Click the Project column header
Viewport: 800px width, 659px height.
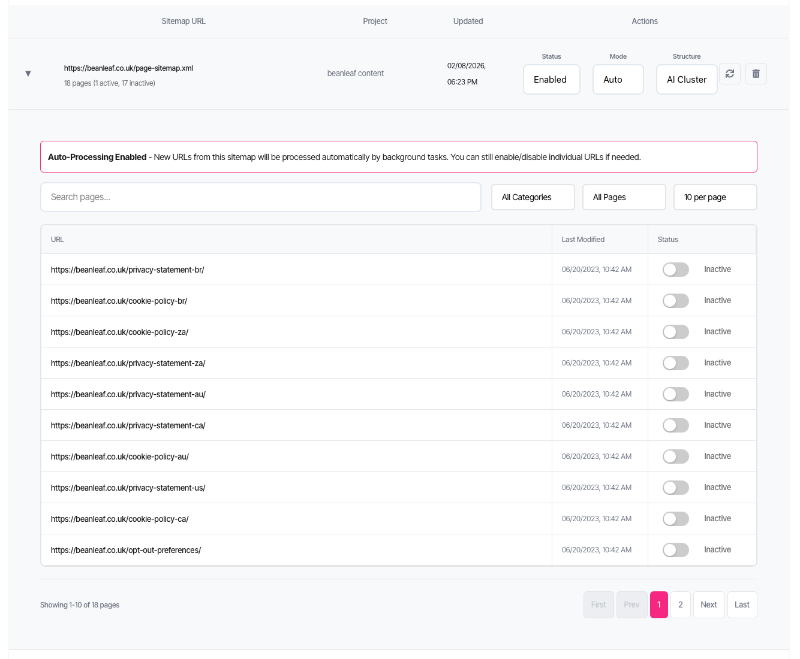375,21
